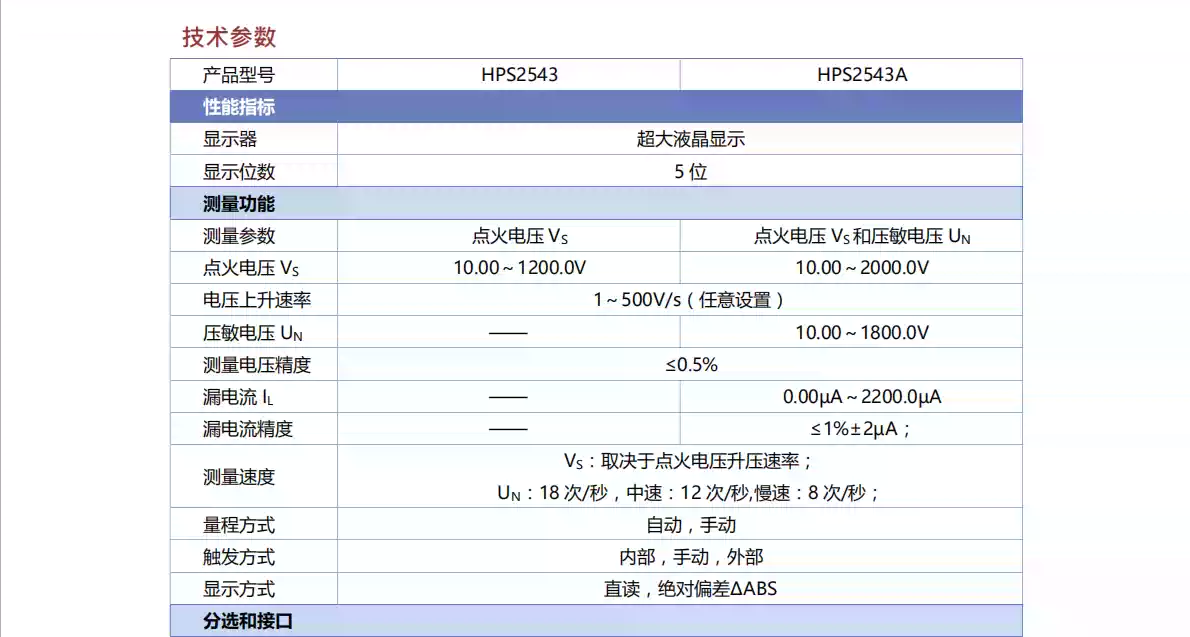Select the 超大液晶显示 display value cell
Screen dimensions: 1190x637
pos(690,139)
